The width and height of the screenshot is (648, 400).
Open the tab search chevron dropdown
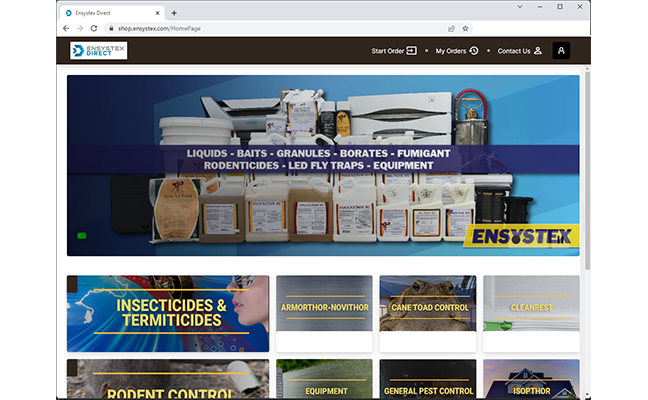pos(520,7)
